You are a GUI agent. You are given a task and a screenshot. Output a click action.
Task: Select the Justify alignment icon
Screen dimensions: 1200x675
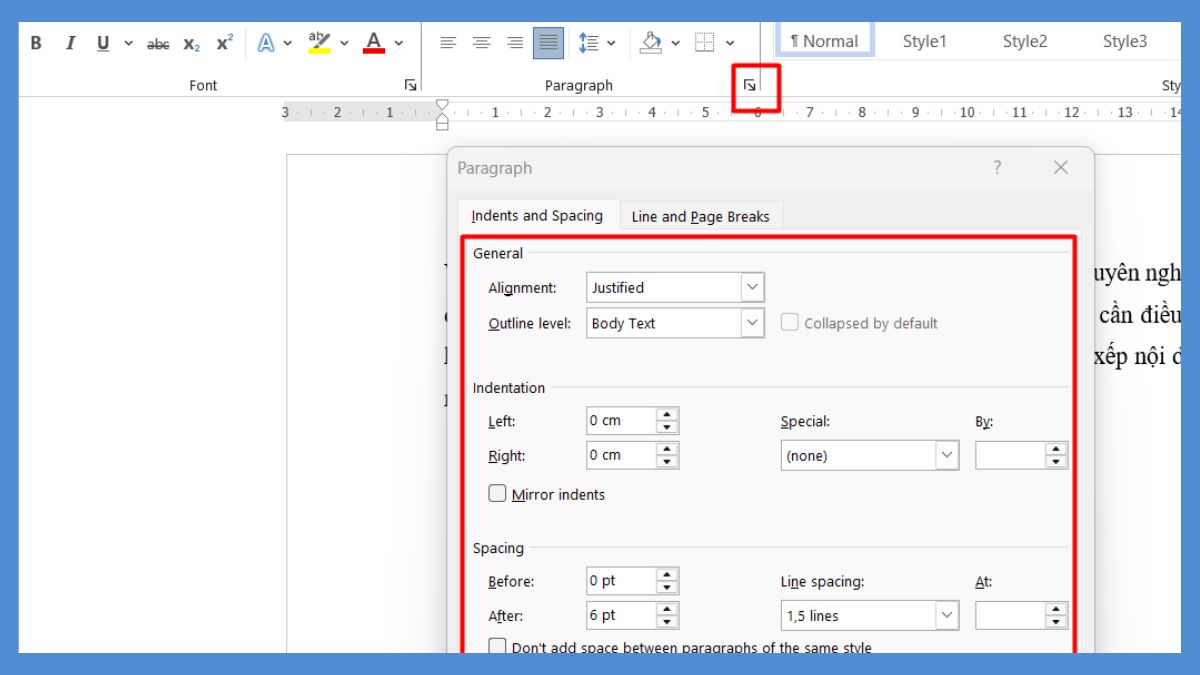tap(548, 43)
